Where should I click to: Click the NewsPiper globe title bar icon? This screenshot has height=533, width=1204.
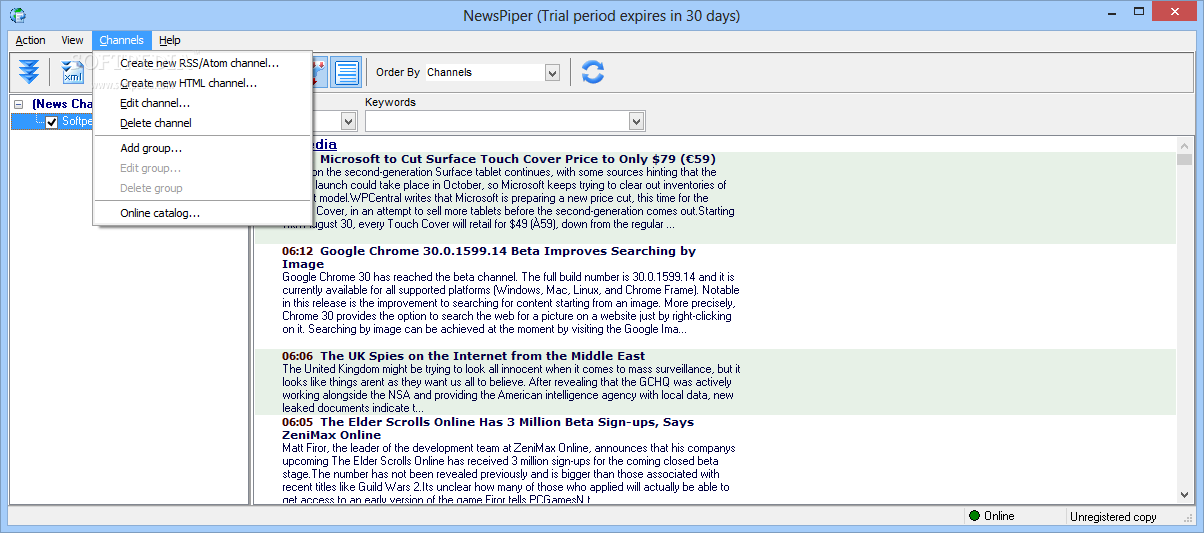click(x=17, y=15)
